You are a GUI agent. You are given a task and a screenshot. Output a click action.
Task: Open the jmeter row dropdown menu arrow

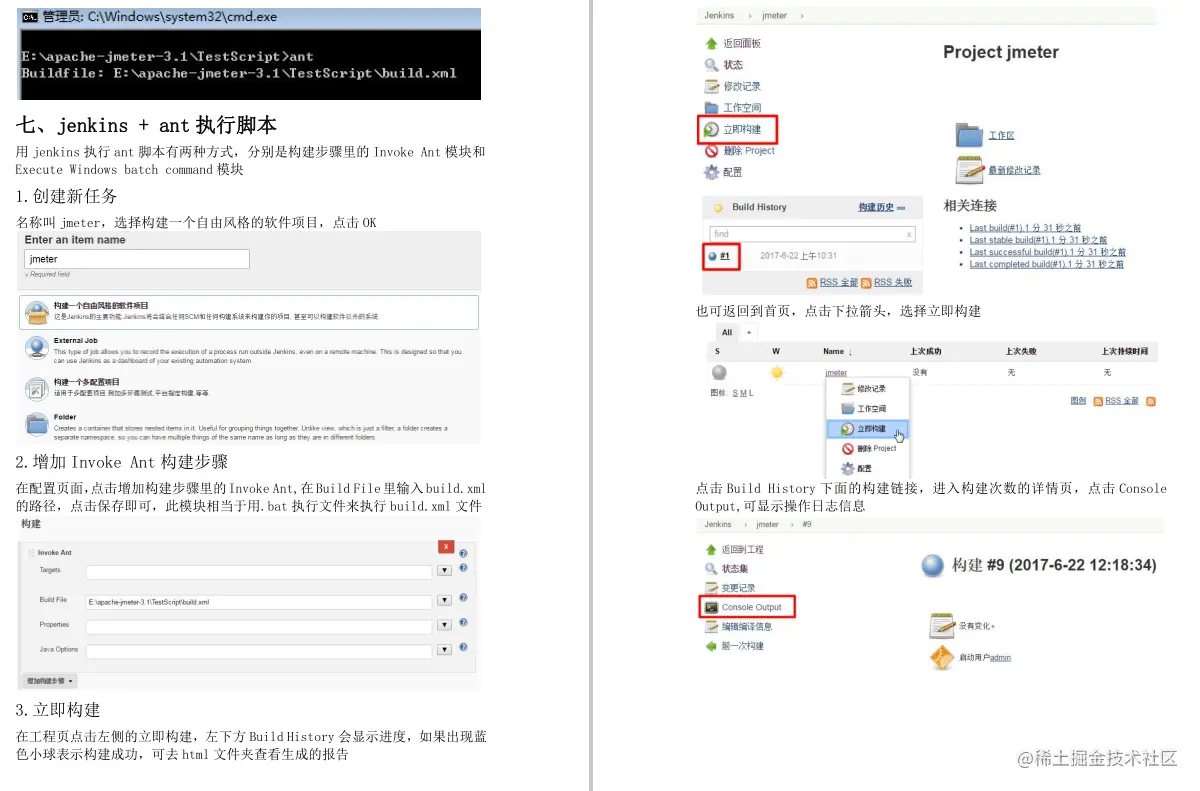pos(851,372)
